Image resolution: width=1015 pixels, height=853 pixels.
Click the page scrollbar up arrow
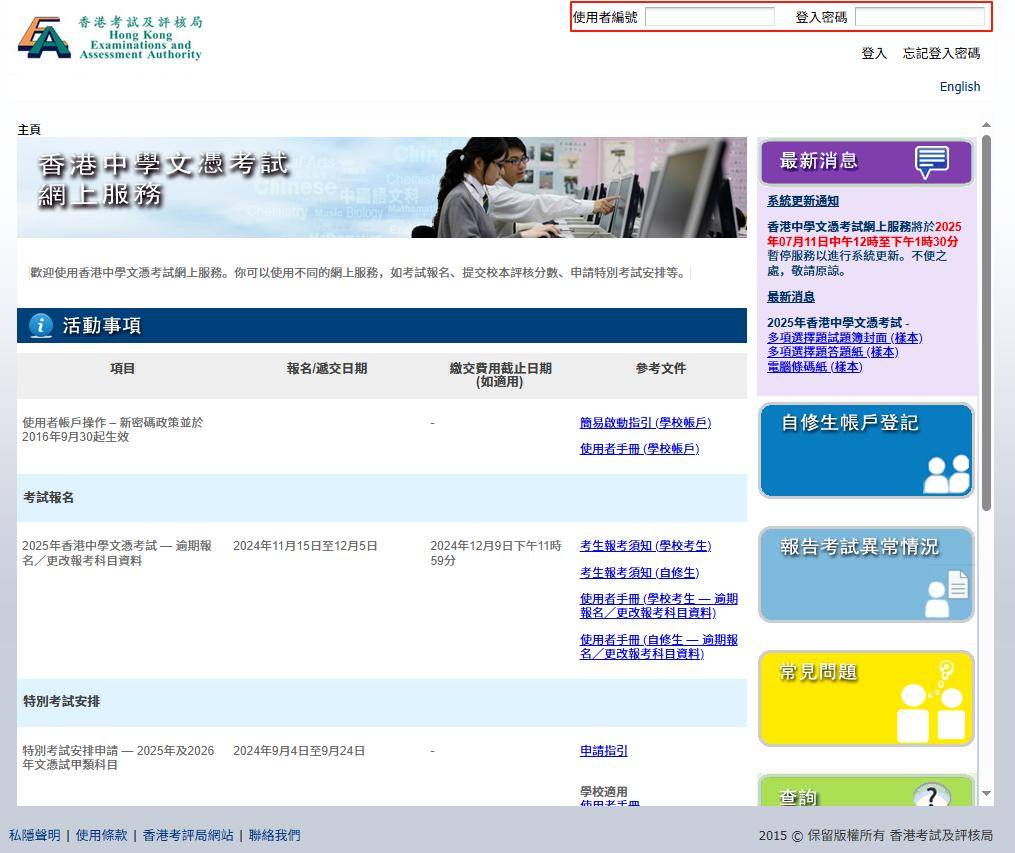pos(986,124)
